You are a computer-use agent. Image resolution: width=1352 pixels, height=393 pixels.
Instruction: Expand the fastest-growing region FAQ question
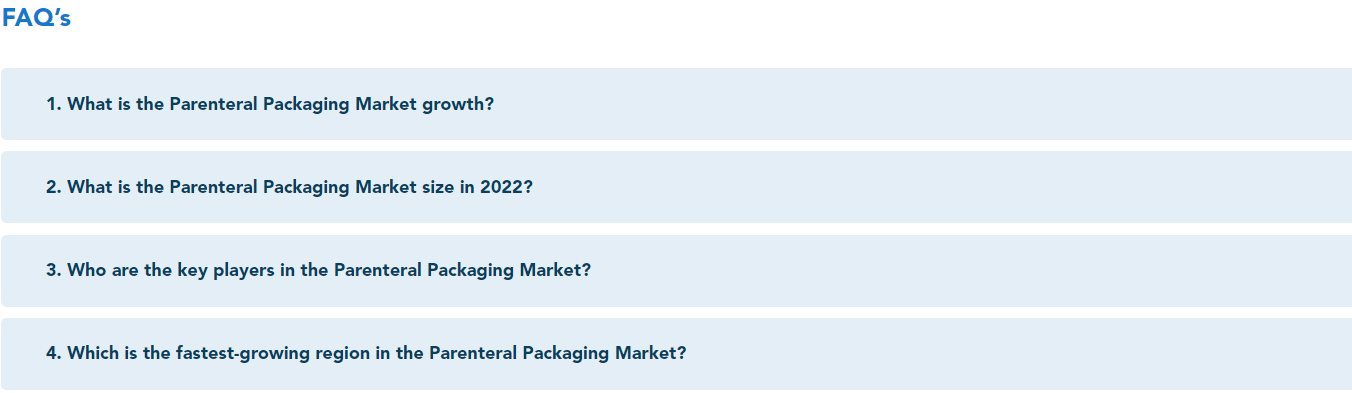[676, 353]
